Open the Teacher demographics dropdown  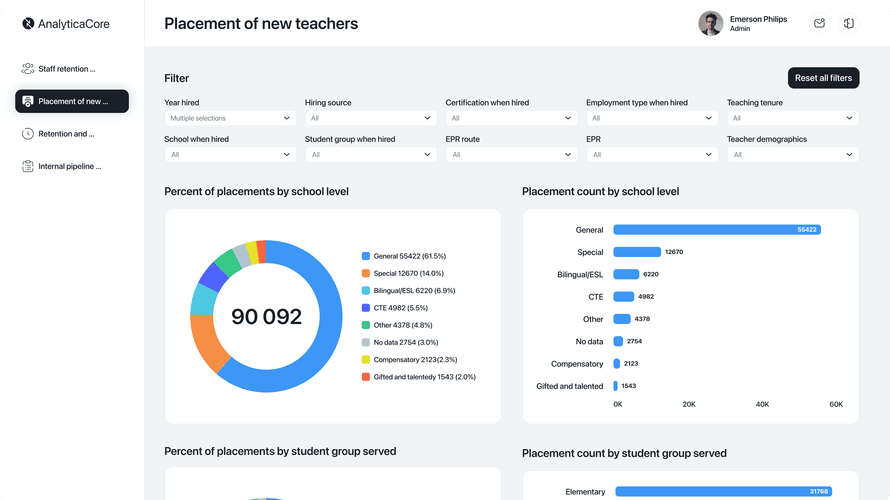(x=793, y=154)
